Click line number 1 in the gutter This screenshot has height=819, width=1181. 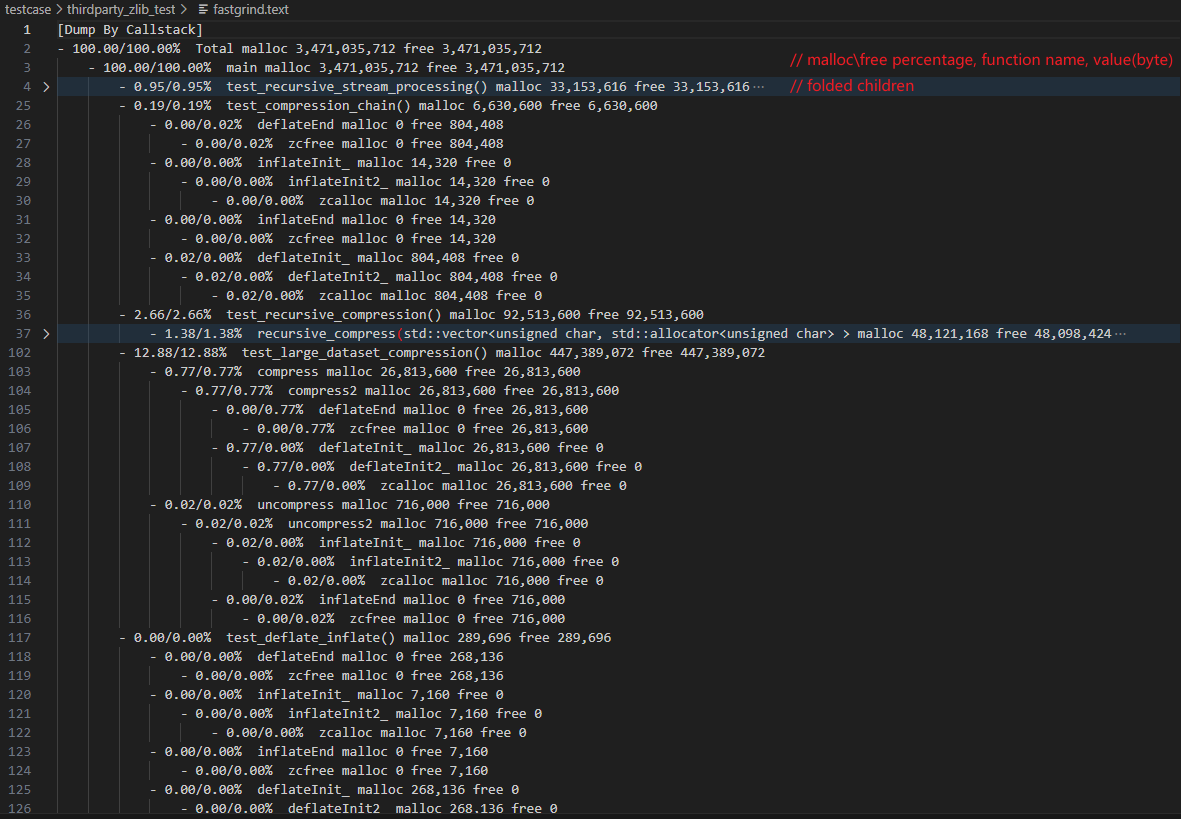27,30
